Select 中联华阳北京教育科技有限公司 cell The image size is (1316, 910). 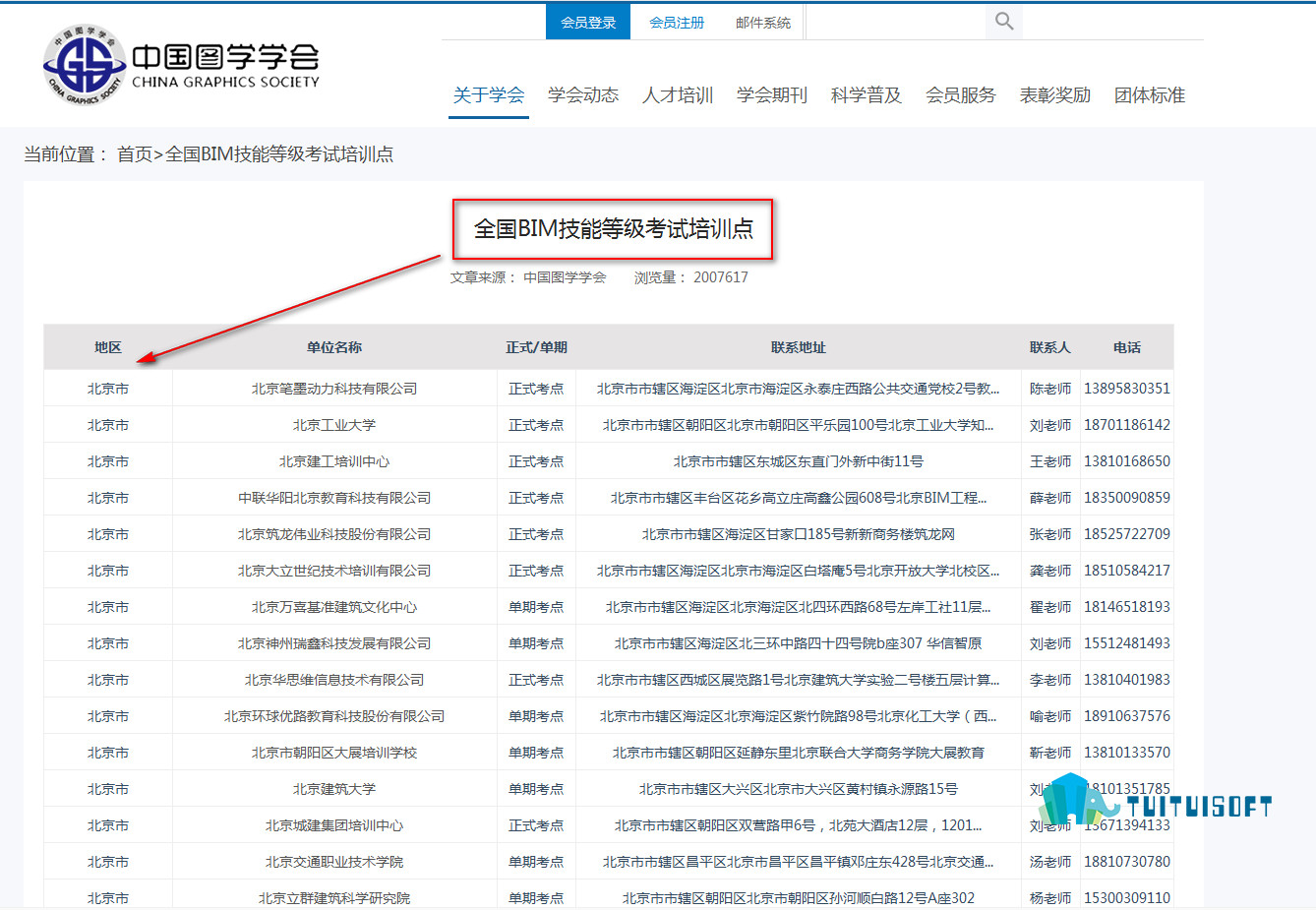[334, 498]
